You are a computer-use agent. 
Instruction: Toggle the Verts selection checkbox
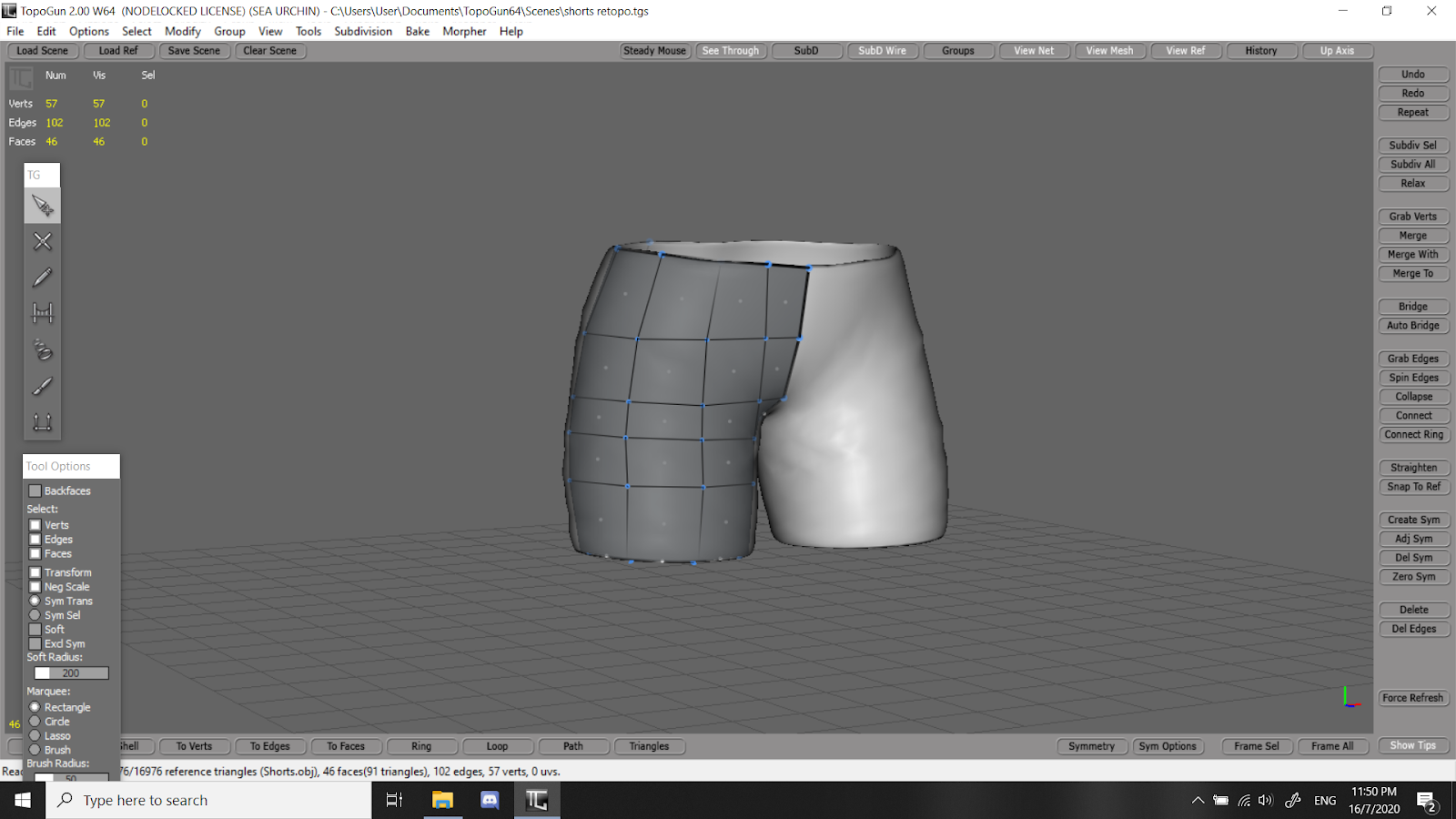[35, 525]
